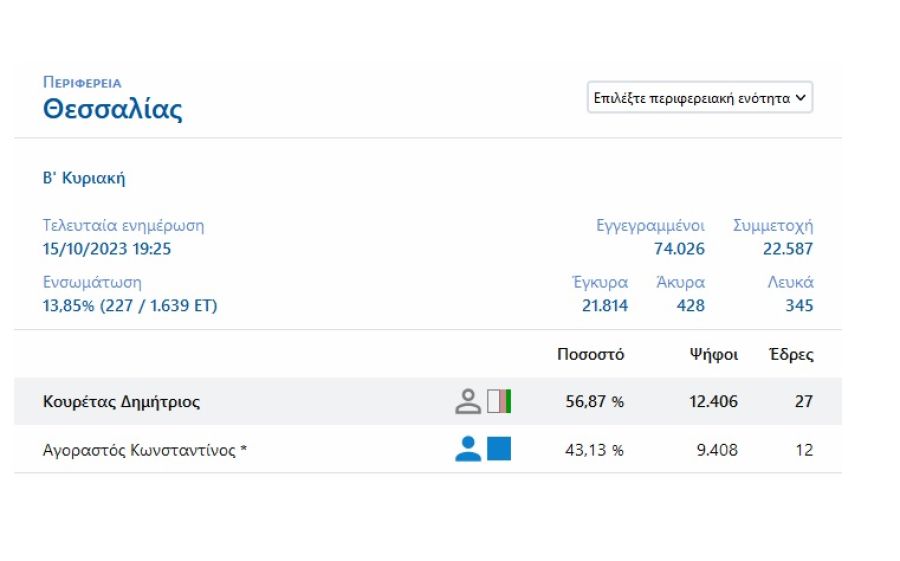Screen dimensions: 900x561
Task: Click the blue person icon for Αγοραστός
Action: click(x=468, y=449)
